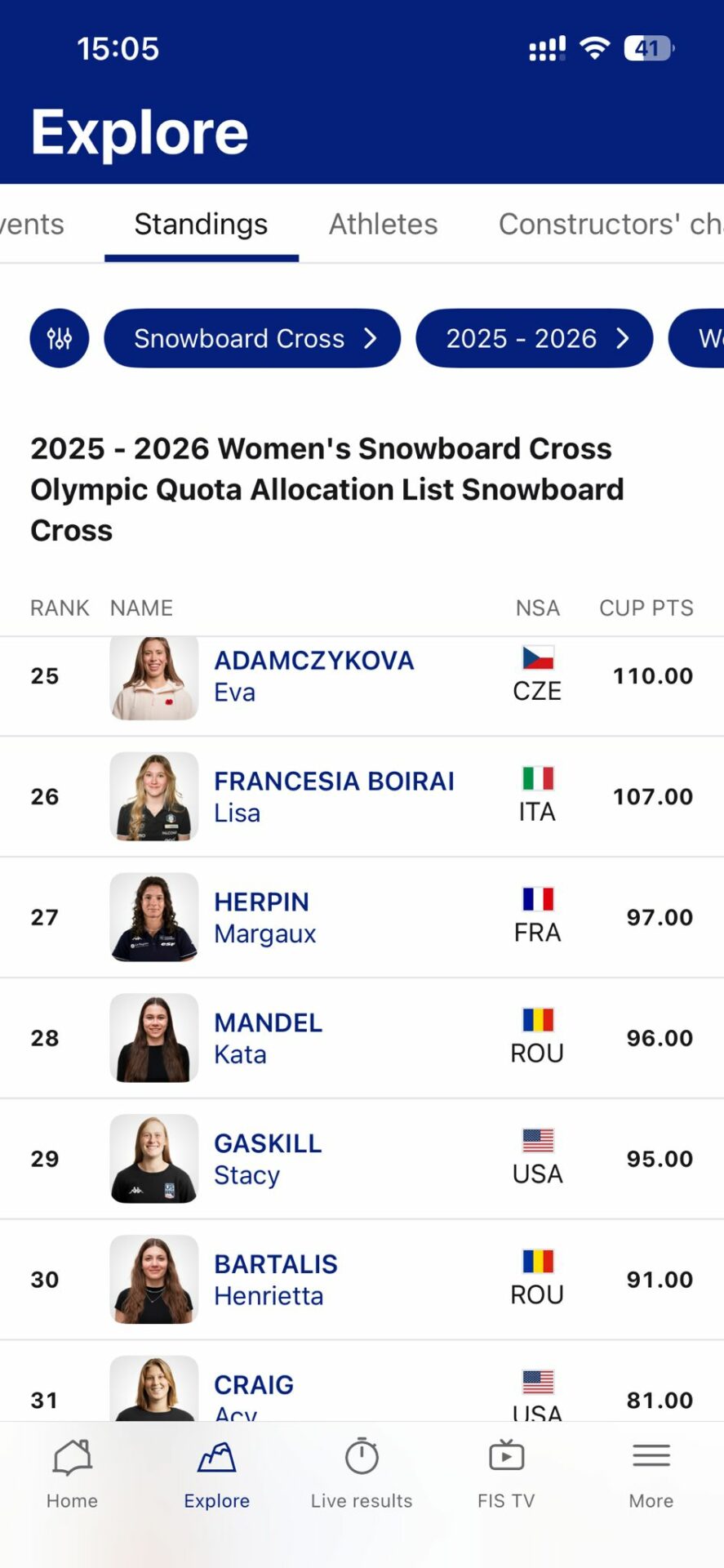Viewport: 724px width, 1568px height.
Task: Expand the 2025 - 2026 season selector
Action: [535, 338]
